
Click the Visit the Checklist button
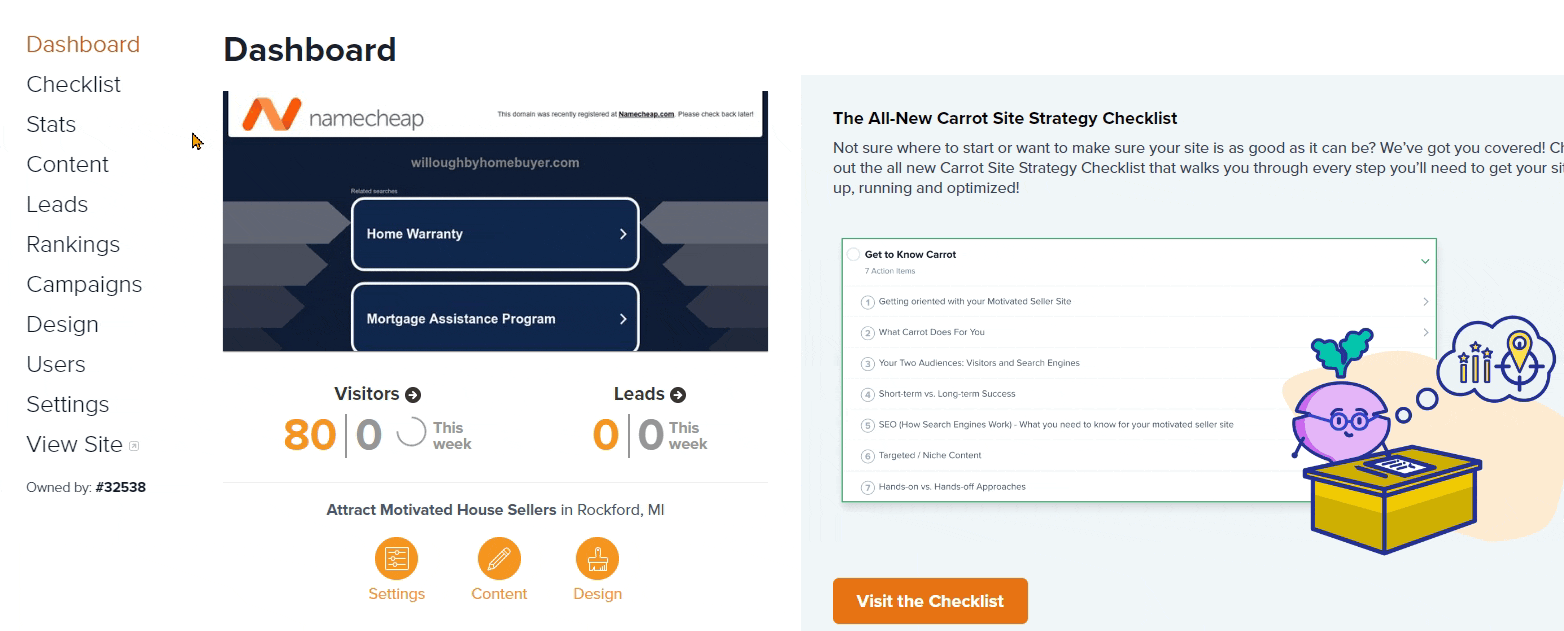(930, 601)
